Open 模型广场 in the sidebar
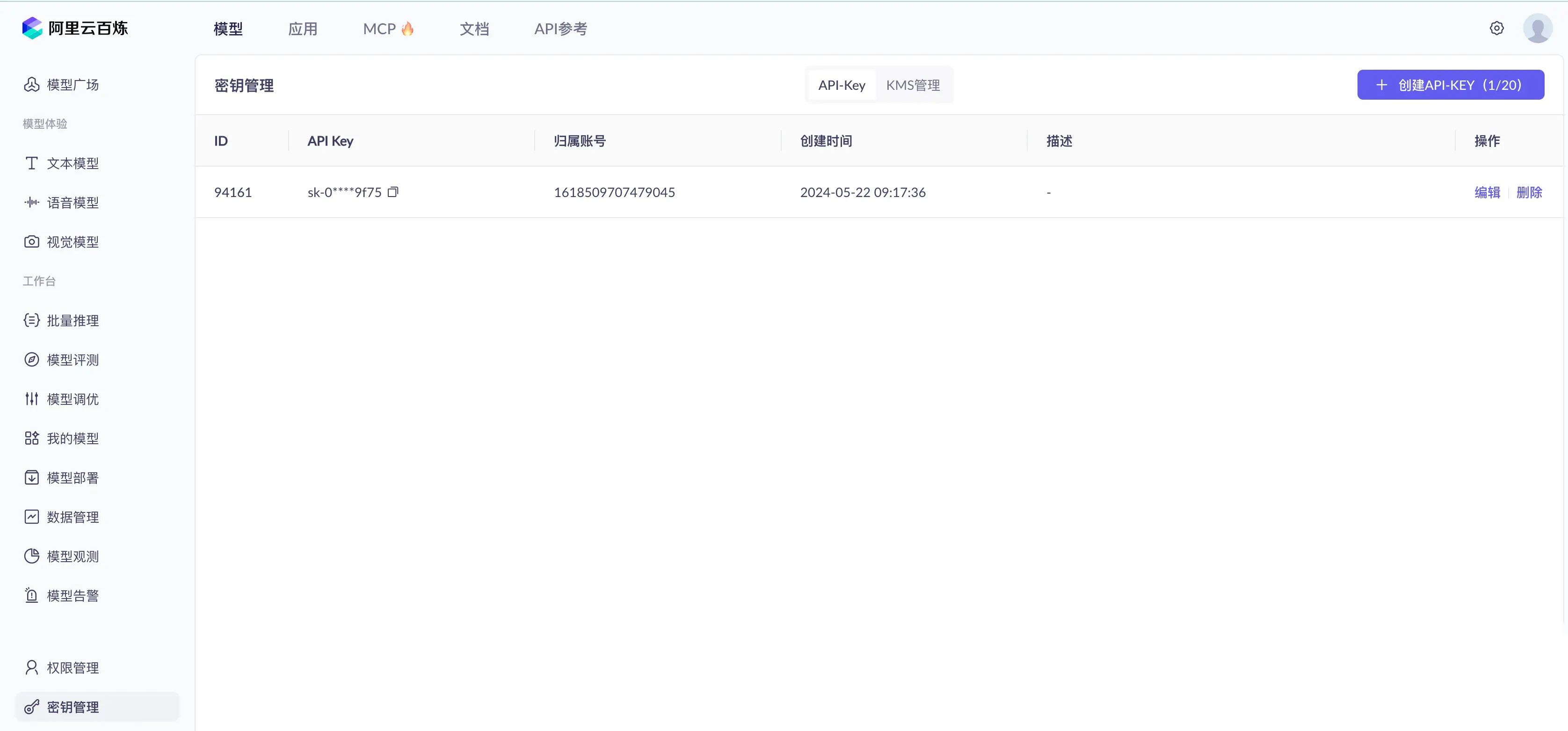Image resolution: width=1568 pixels, height=731 pixels. click(x=73, y=85)
